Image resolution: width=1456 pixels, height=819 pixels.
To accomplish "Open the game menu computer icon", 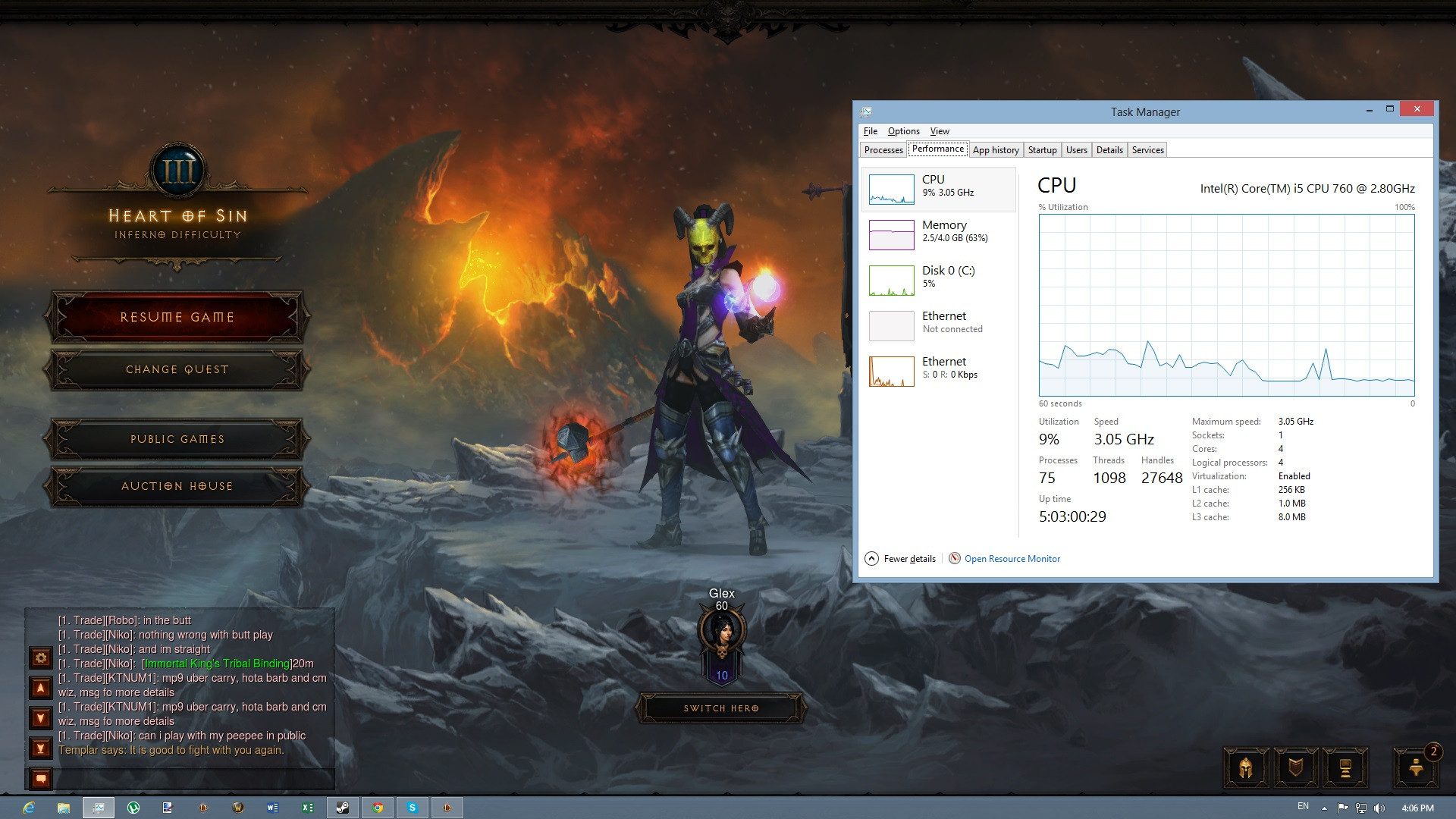I will click(x=1345, y=768).
